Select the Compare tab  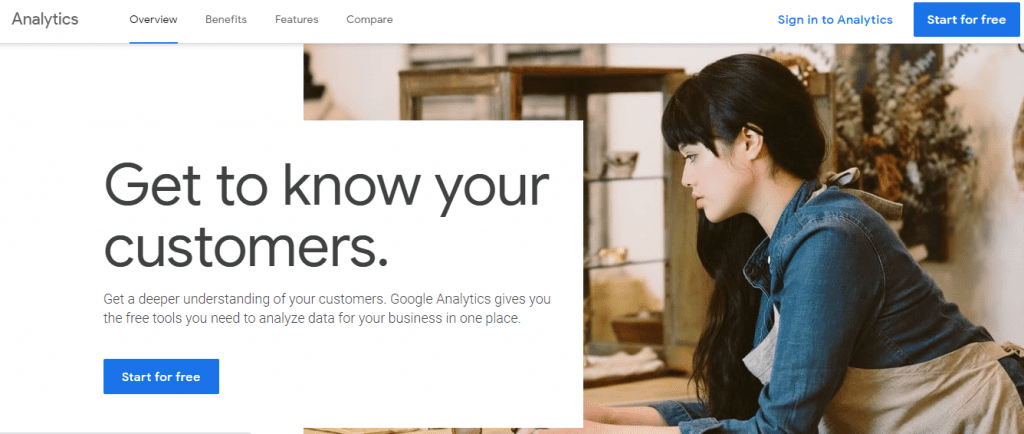tap(370, 20)
